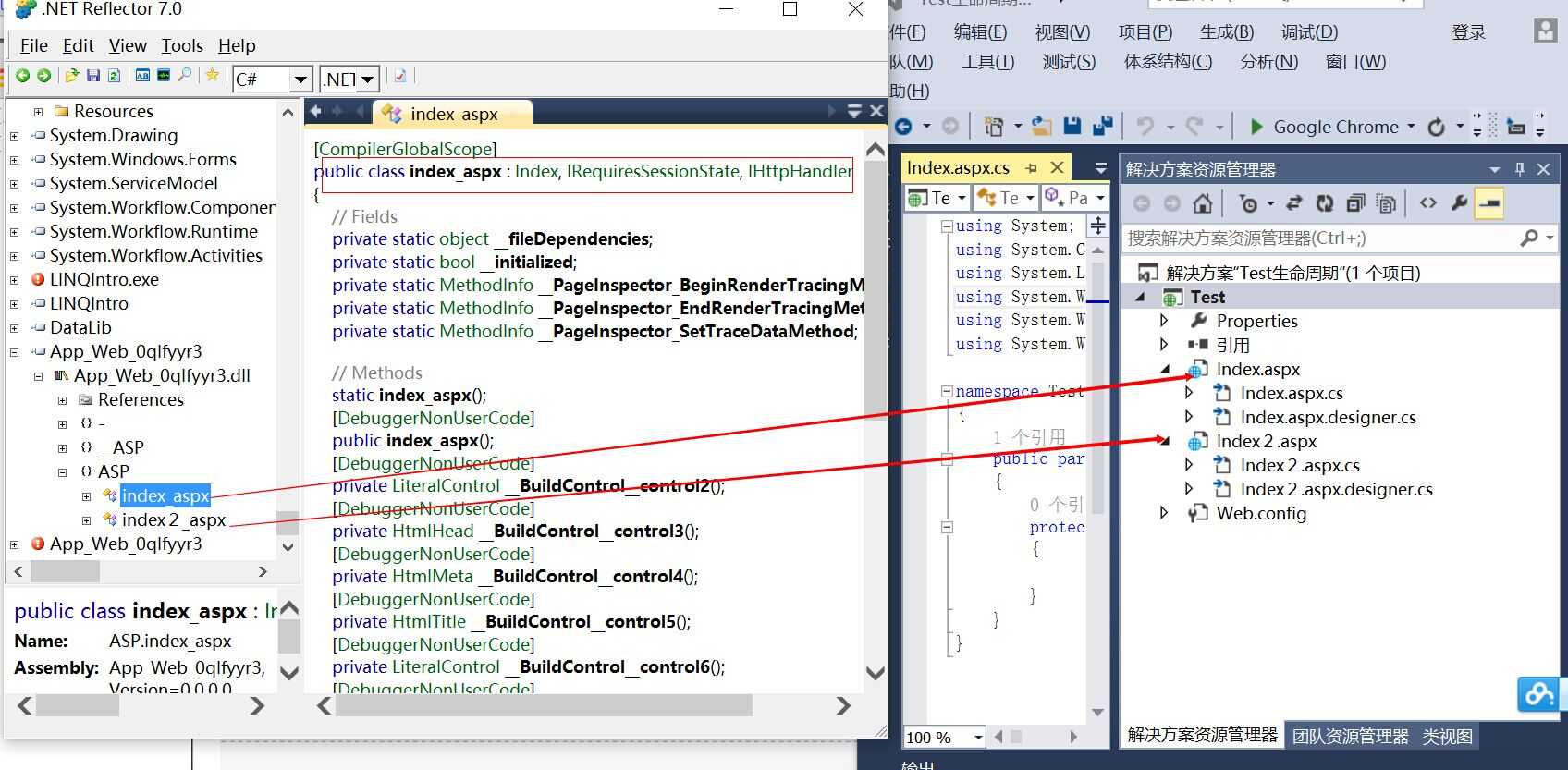
Task: Open the Tools menu in Reflector
Action: (182, 45)
